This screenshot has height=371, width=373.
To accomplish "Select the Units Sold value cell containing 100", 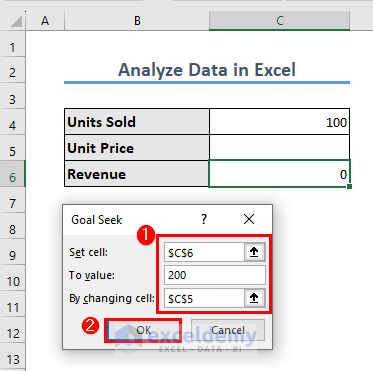I will pos(279,122).
